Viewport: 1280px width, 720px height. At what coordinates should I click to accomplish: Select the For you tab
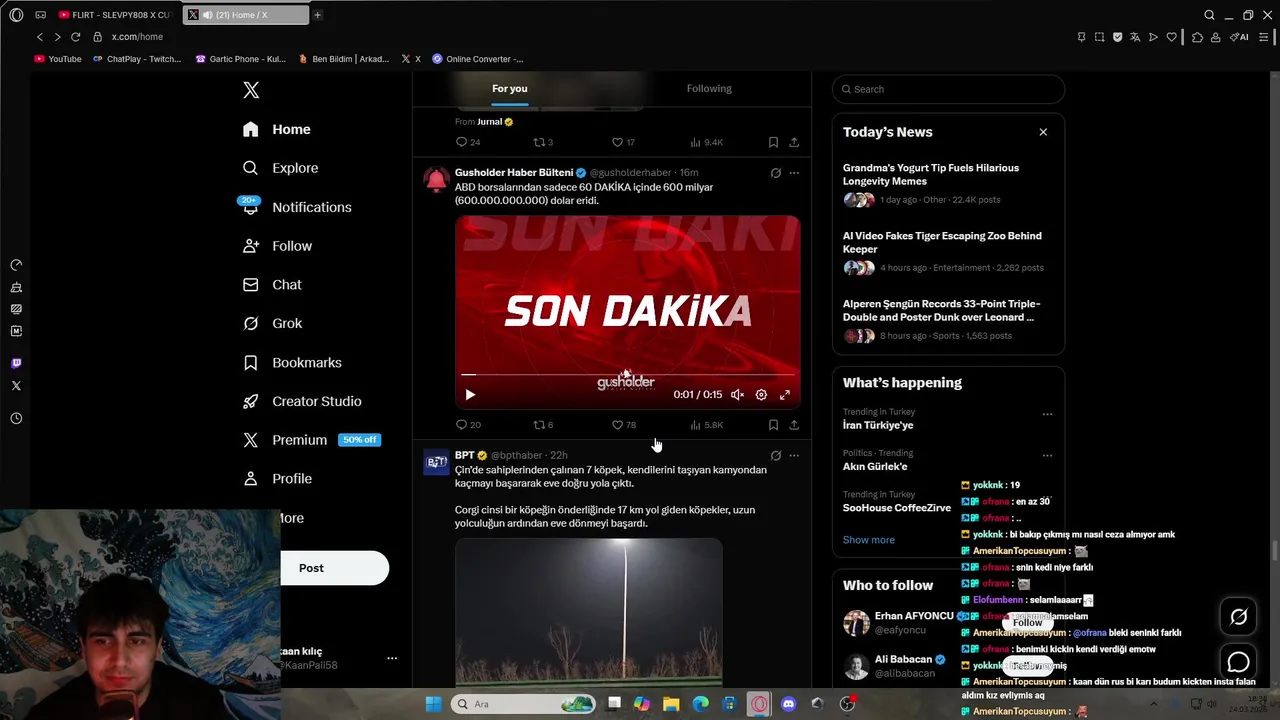tap(509, 89)
